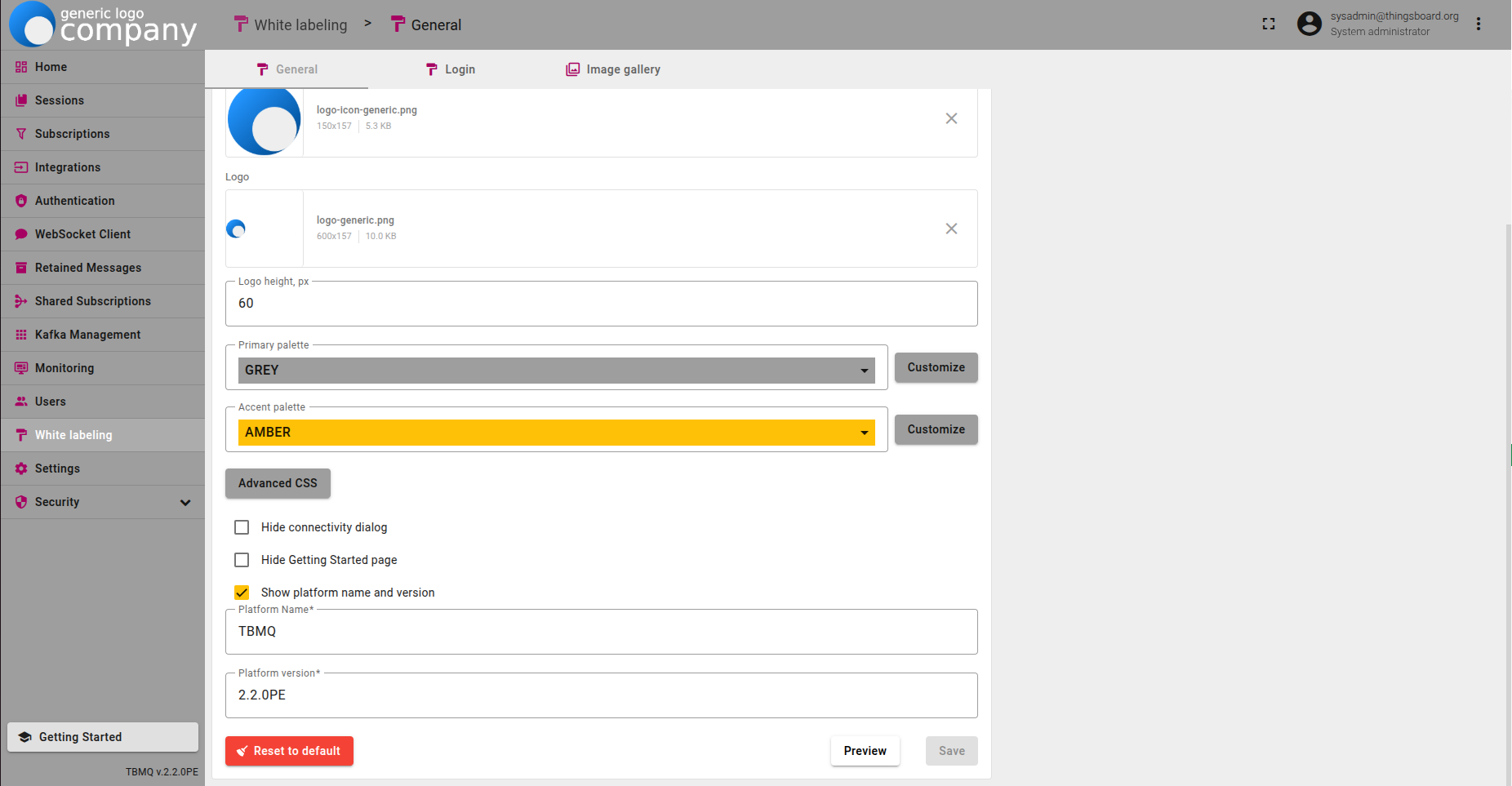Check Hide Getting Started page
The width and height of the screenshot is (1512, 786).
point(242,560)
